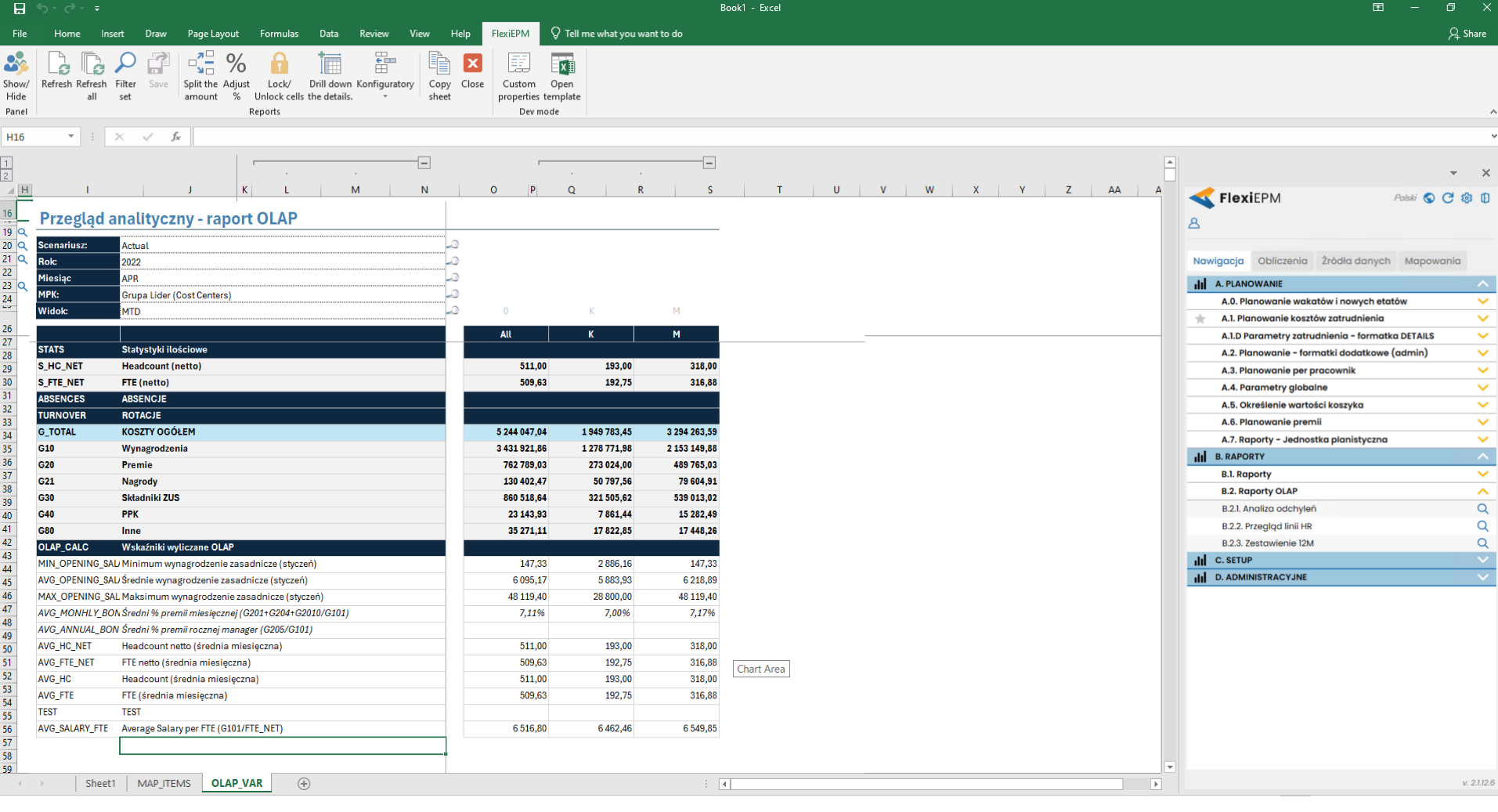Open the Konfiguratory dropdown
Viewport: 1498px width, 812px height.
[x=384, y=75]
